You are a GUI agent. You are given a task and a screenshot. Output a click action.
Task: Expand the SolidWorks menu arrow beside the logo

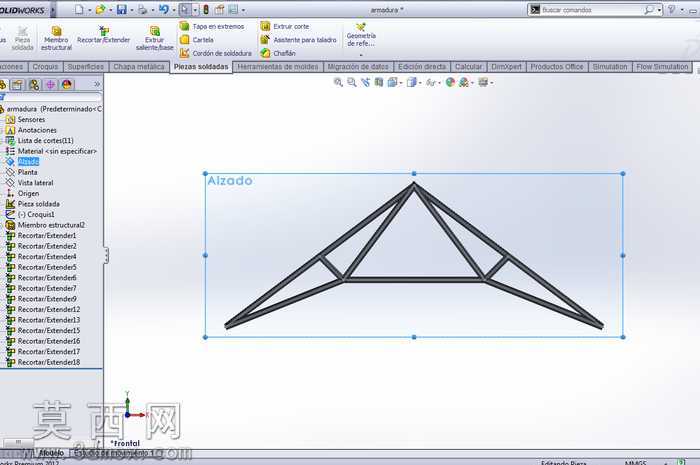(x=53, y=9)
